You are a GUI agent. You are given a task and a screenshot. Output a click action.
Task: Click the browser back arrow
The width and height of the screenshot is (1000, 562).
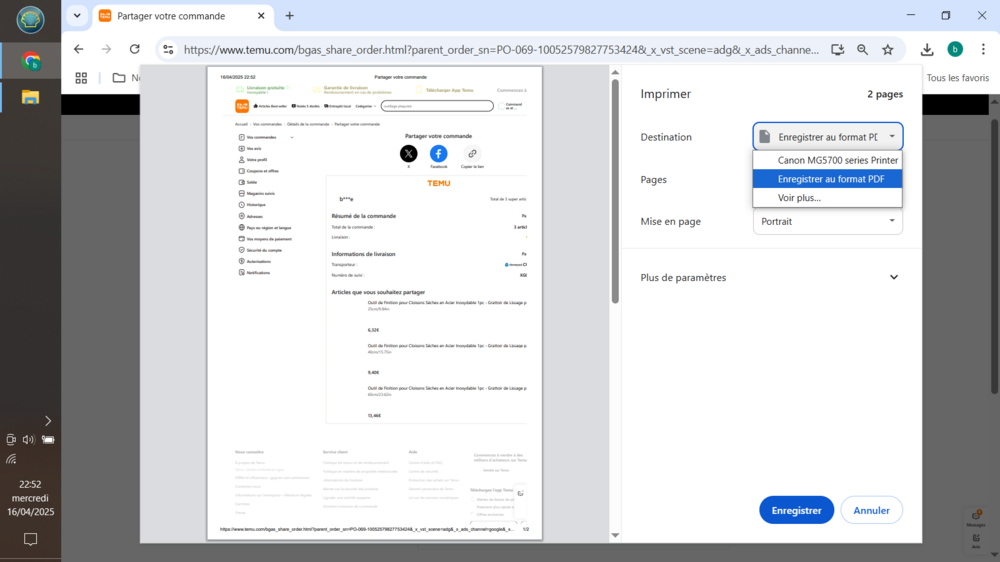coord(79,49)
